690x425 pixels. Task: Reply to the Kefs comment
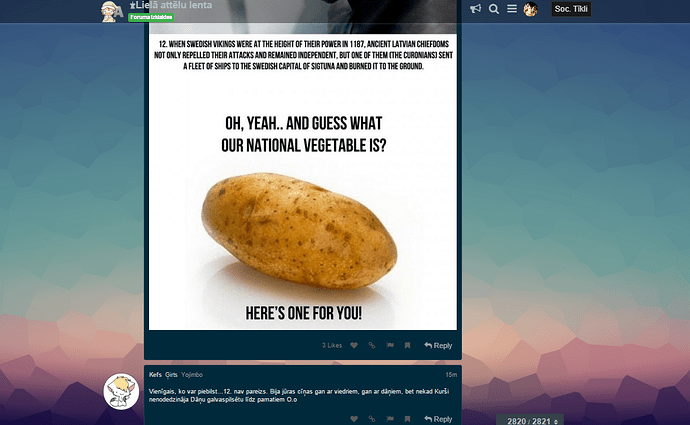(x=438, y=419)
